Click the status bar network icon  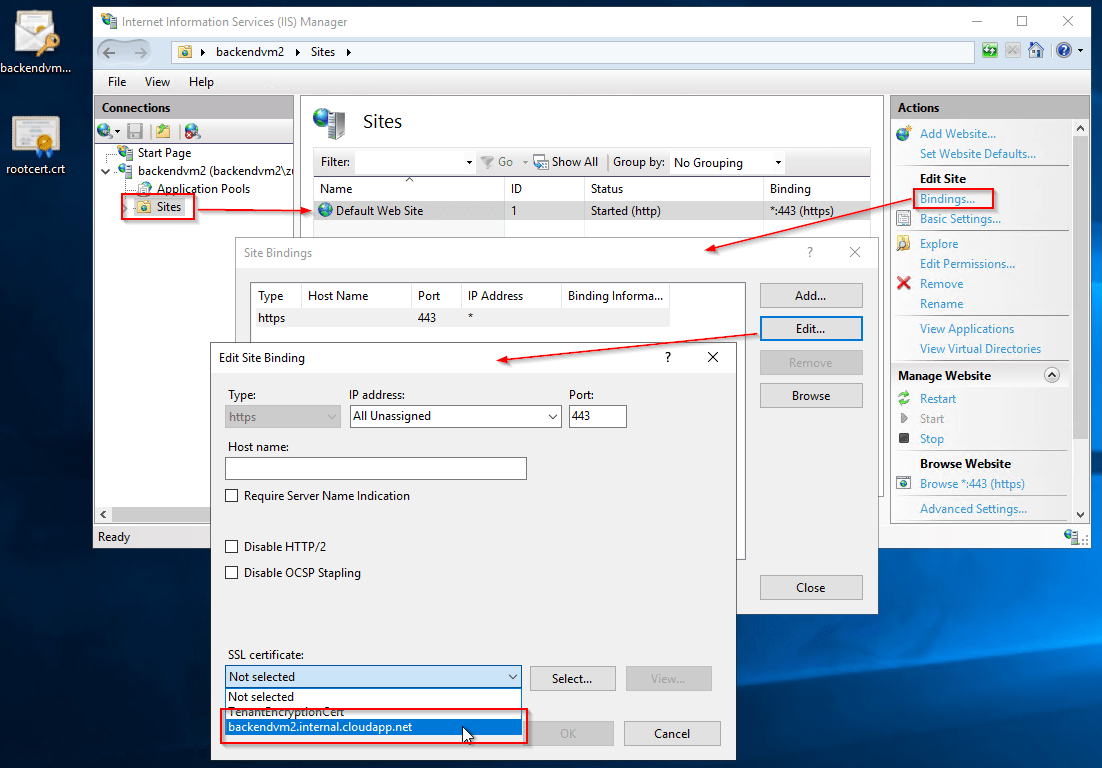[1072, 536]
